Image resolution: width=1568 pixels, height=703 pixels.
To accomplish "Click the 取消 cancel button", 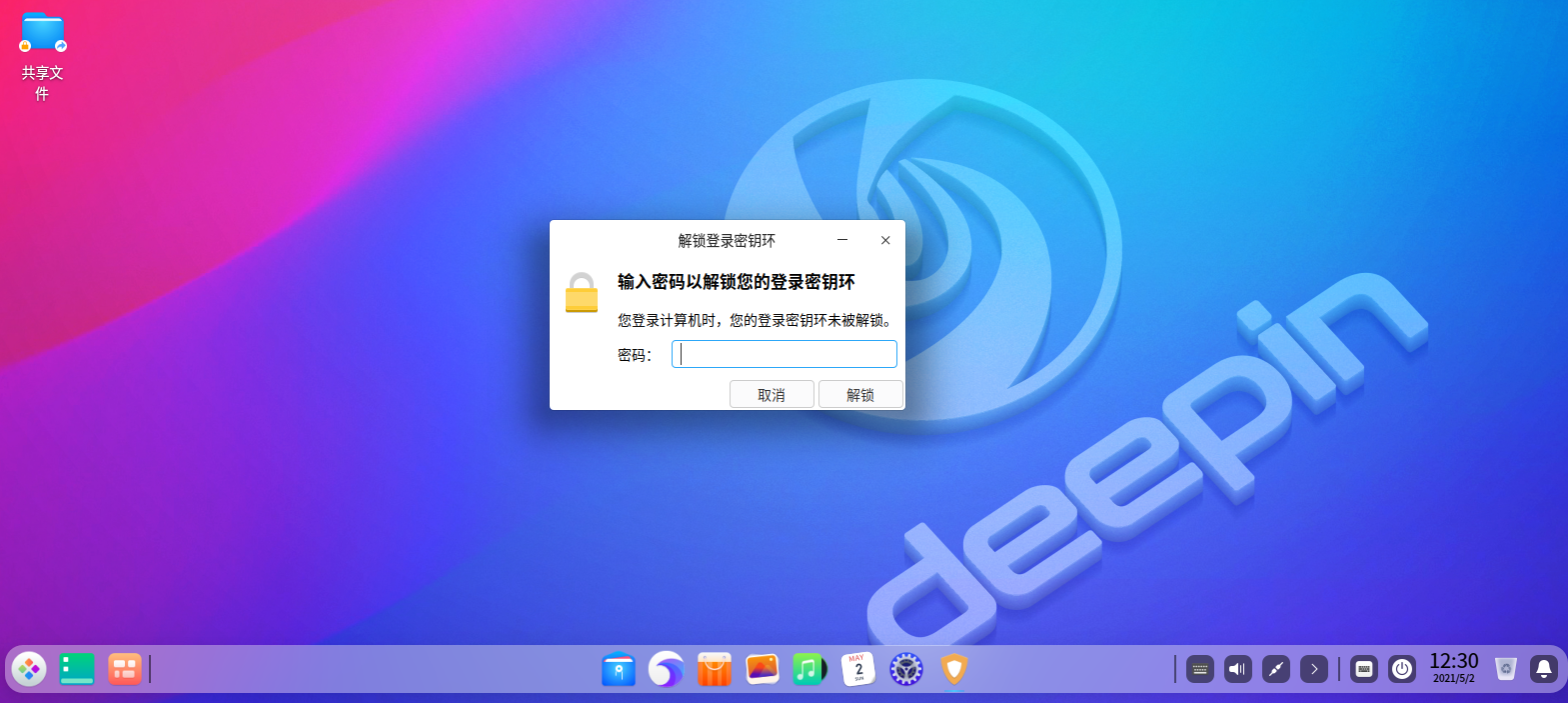I will click(x=772, y=394).
